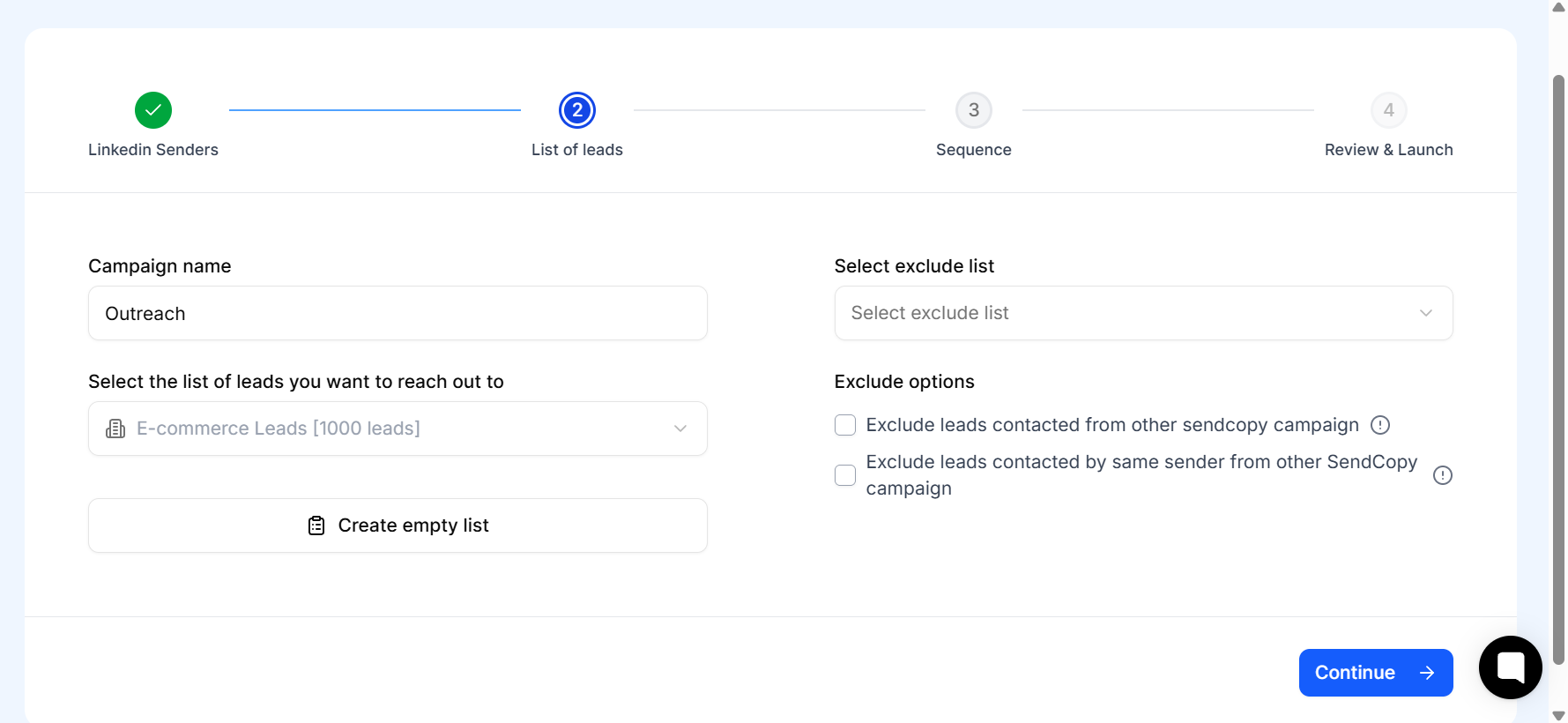The height and width of the screenshot is (723, 1568).
Task: Click the building icon in leads list field
Action: click(x=115, y=429)
